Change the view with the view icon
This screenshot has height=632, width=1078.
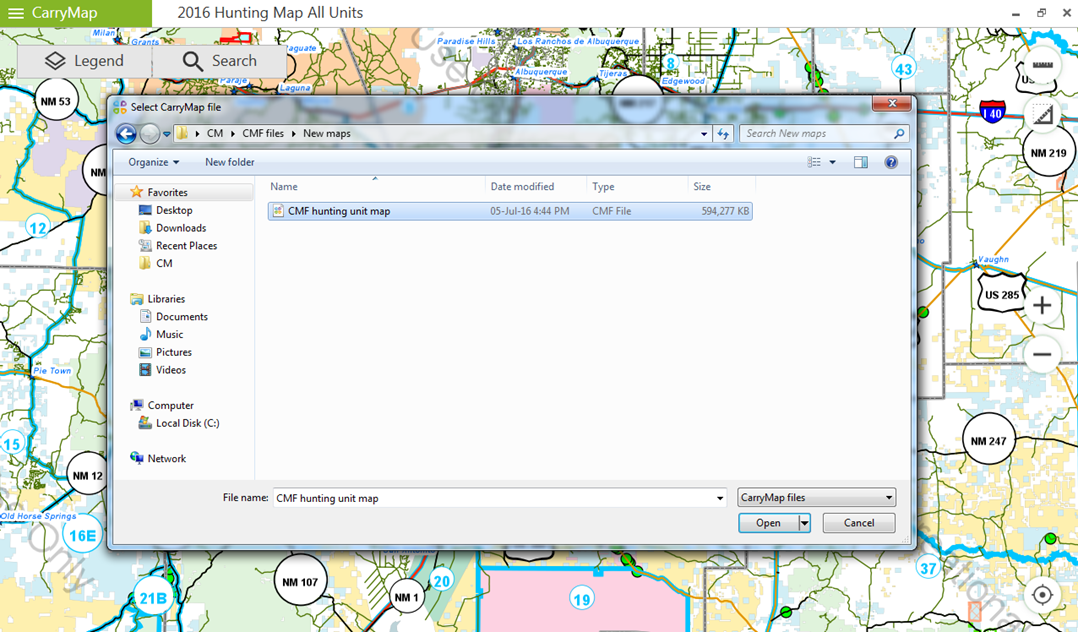pyautogui.click(x=814, y=162)
